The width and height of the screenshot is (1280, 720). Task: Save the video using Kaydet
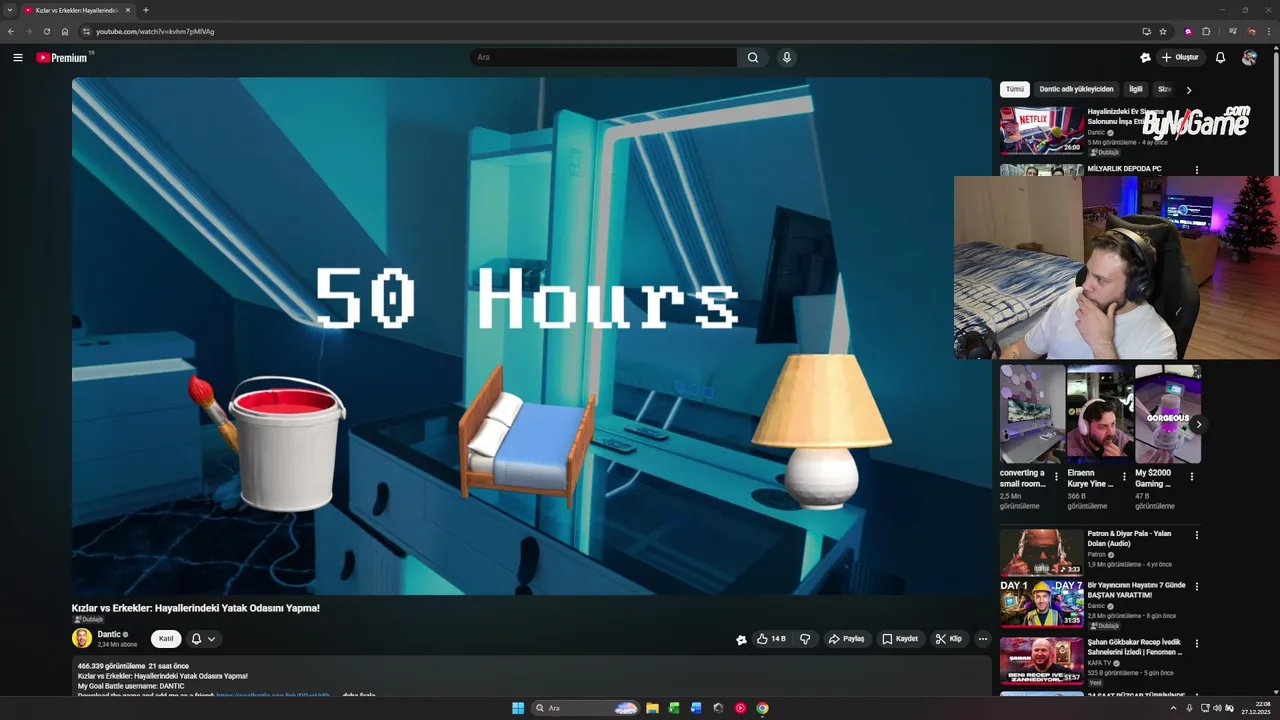click(x=900, y=639)
